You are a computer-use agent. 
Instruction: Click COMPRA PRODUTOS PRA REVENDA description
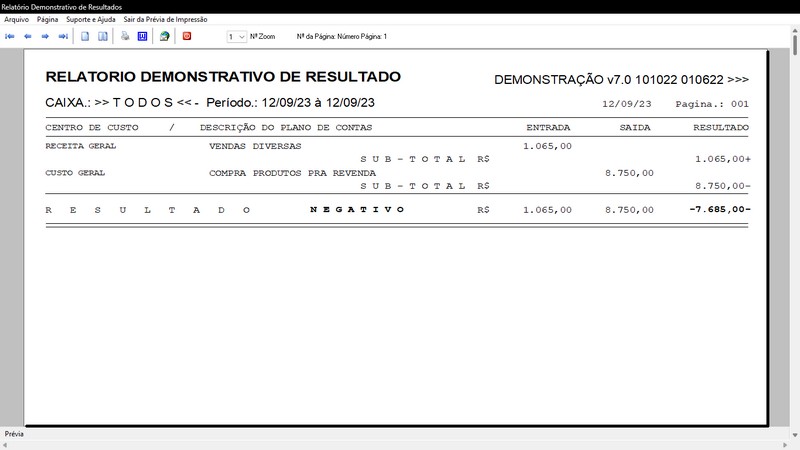292,173
